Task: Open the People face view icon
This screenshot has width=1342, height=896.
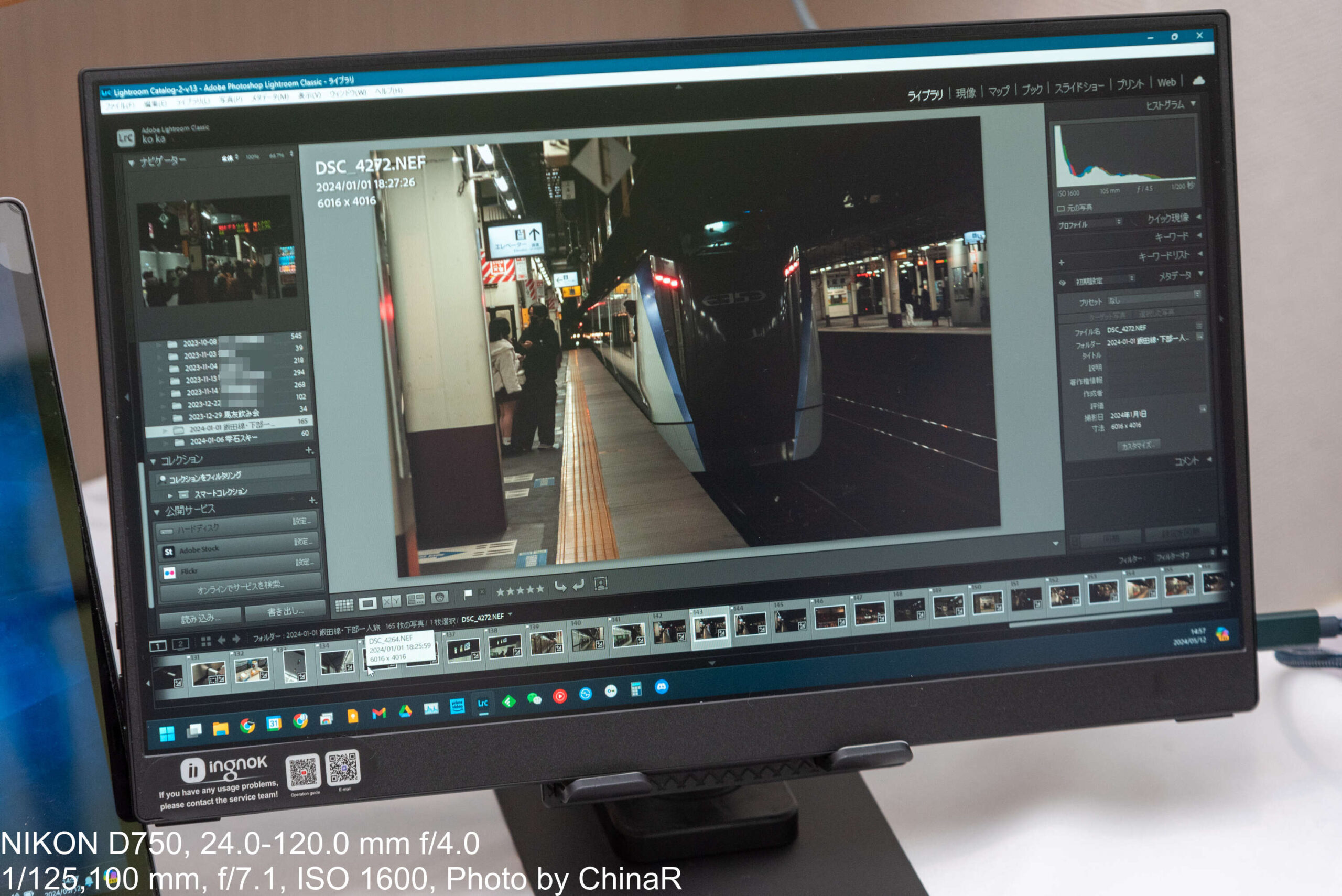Action: pos(439,598)
